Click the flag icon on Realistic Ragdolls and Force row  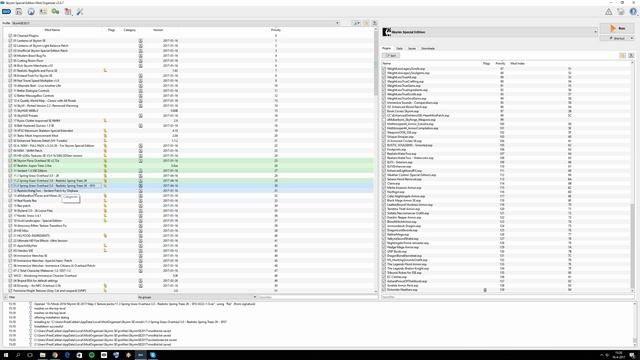[x=105, y=71]
